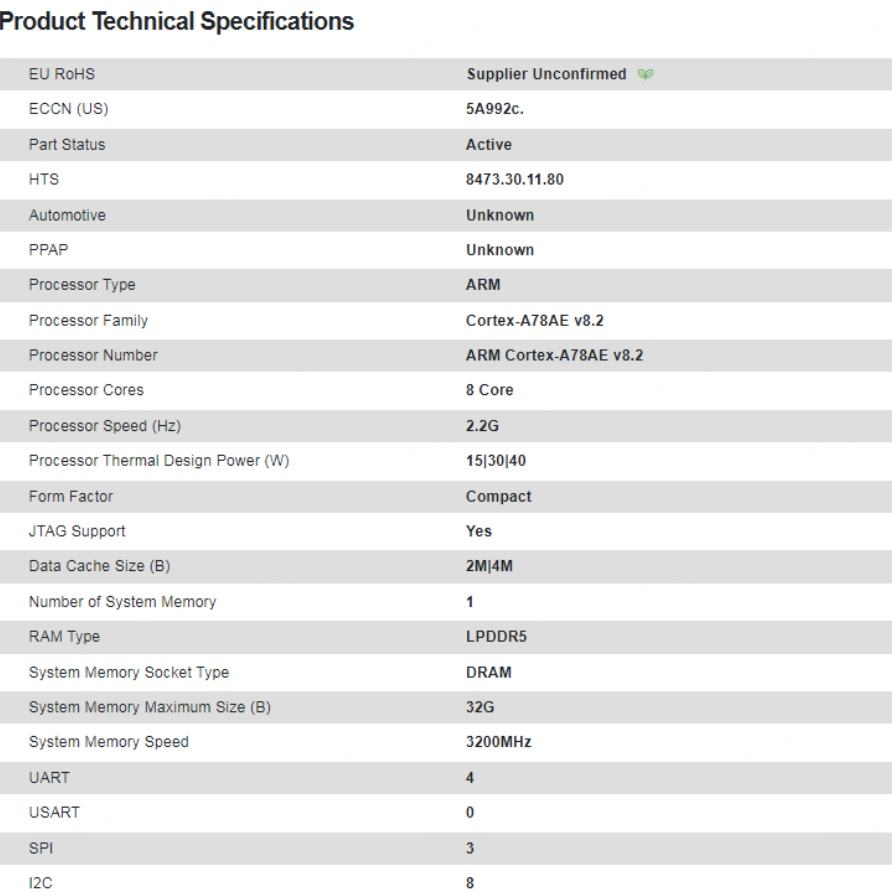Click the I2C row label

click(40, 882)
